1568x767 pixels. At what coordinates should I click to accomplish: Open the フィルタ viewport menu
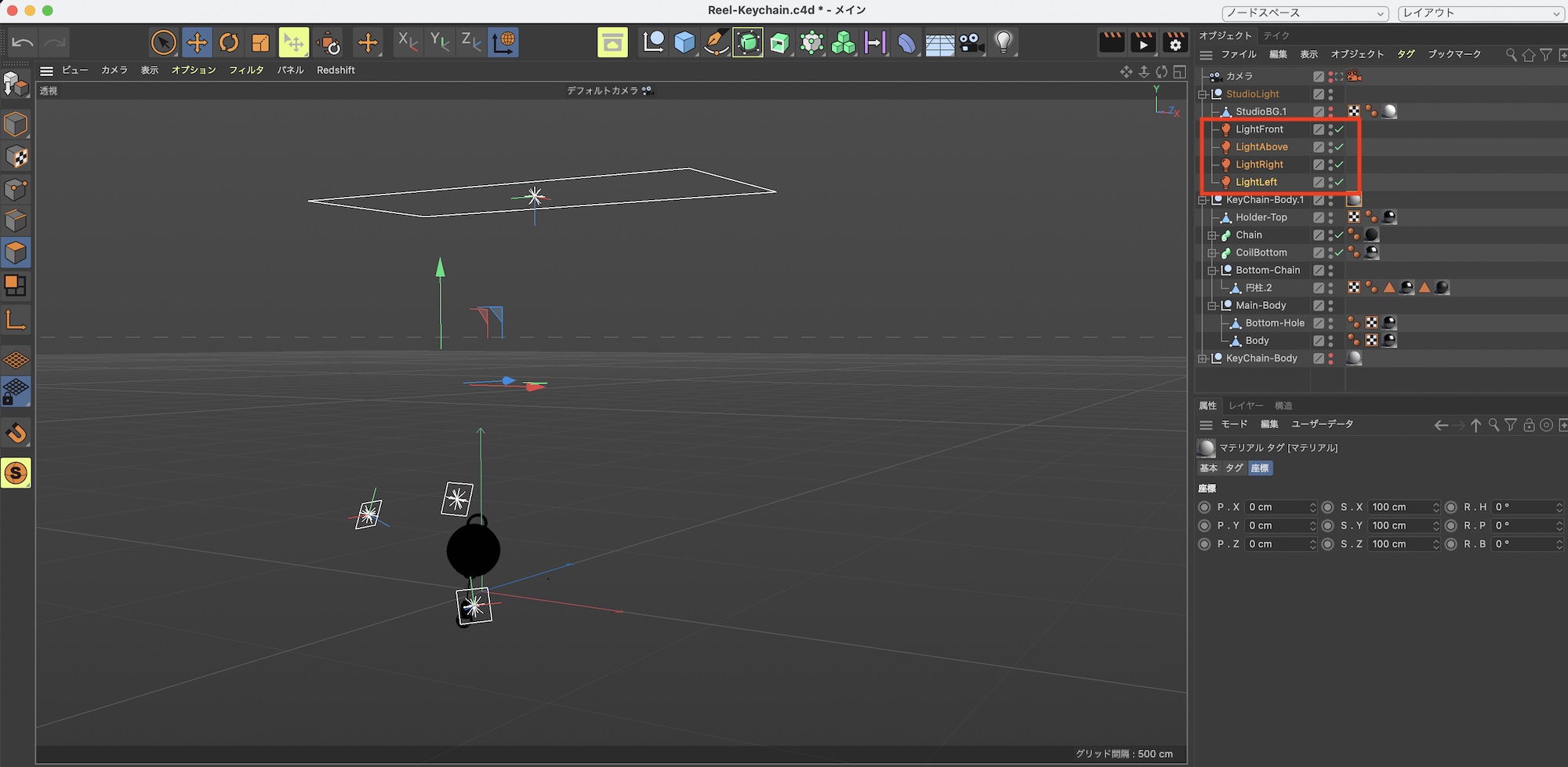pyautogui.click(x=246, y=70)
